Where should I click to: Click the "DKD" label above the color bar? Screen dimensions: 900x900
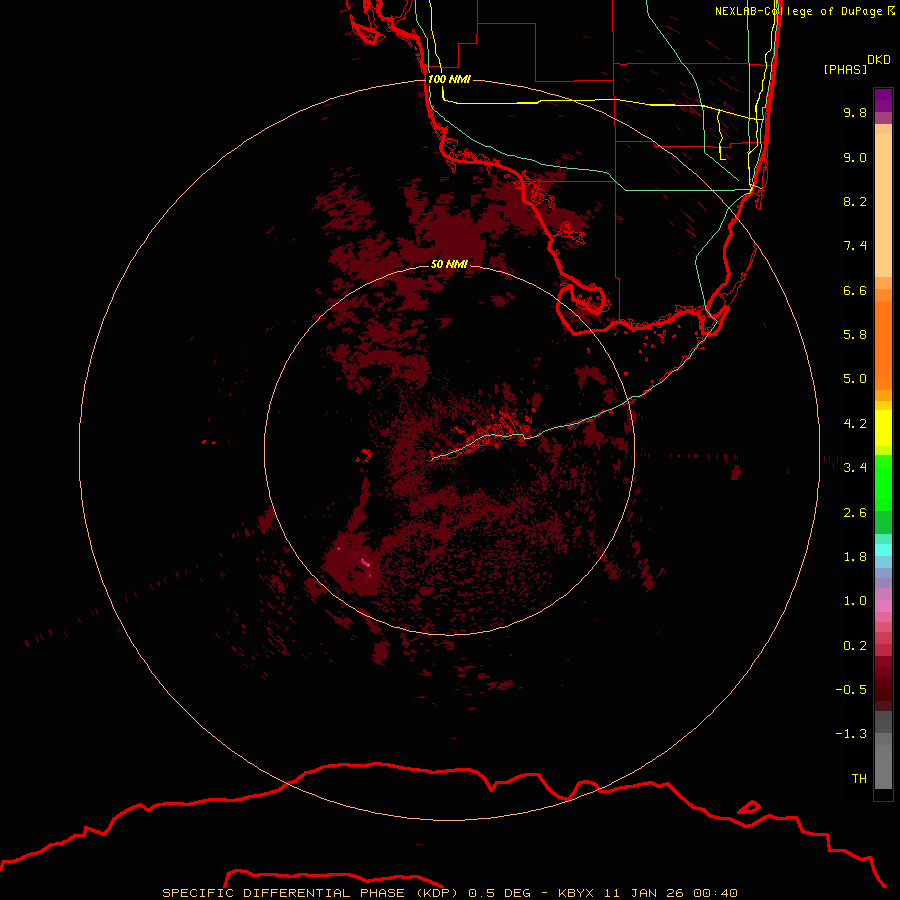point(879,60)
